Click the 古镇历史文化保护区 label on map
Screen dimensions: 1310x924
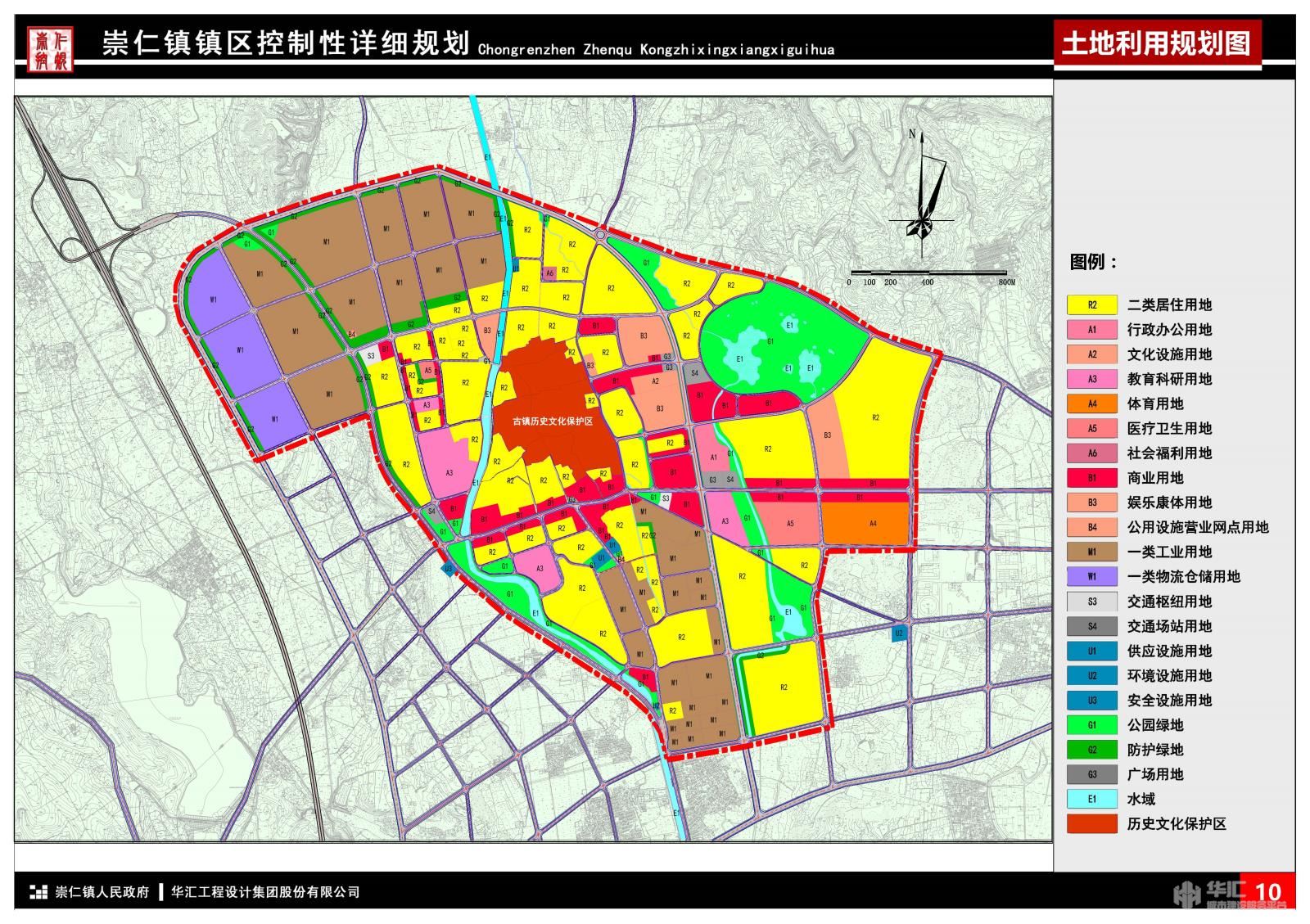click(x=552, y=421)
